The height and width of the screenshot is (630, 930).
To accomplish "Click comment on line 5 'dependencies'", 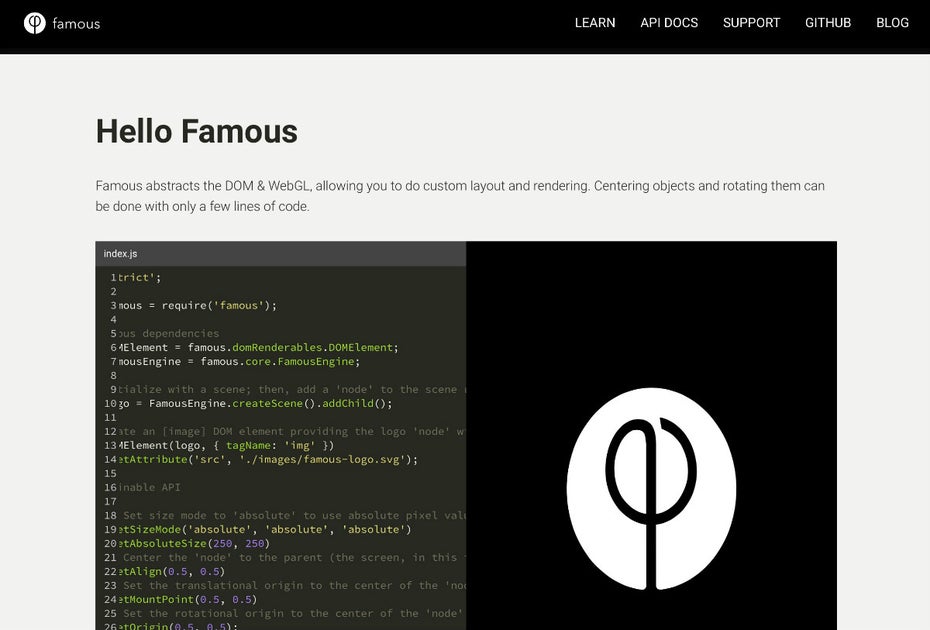I will pyautogui.click(x=169, y=333).
